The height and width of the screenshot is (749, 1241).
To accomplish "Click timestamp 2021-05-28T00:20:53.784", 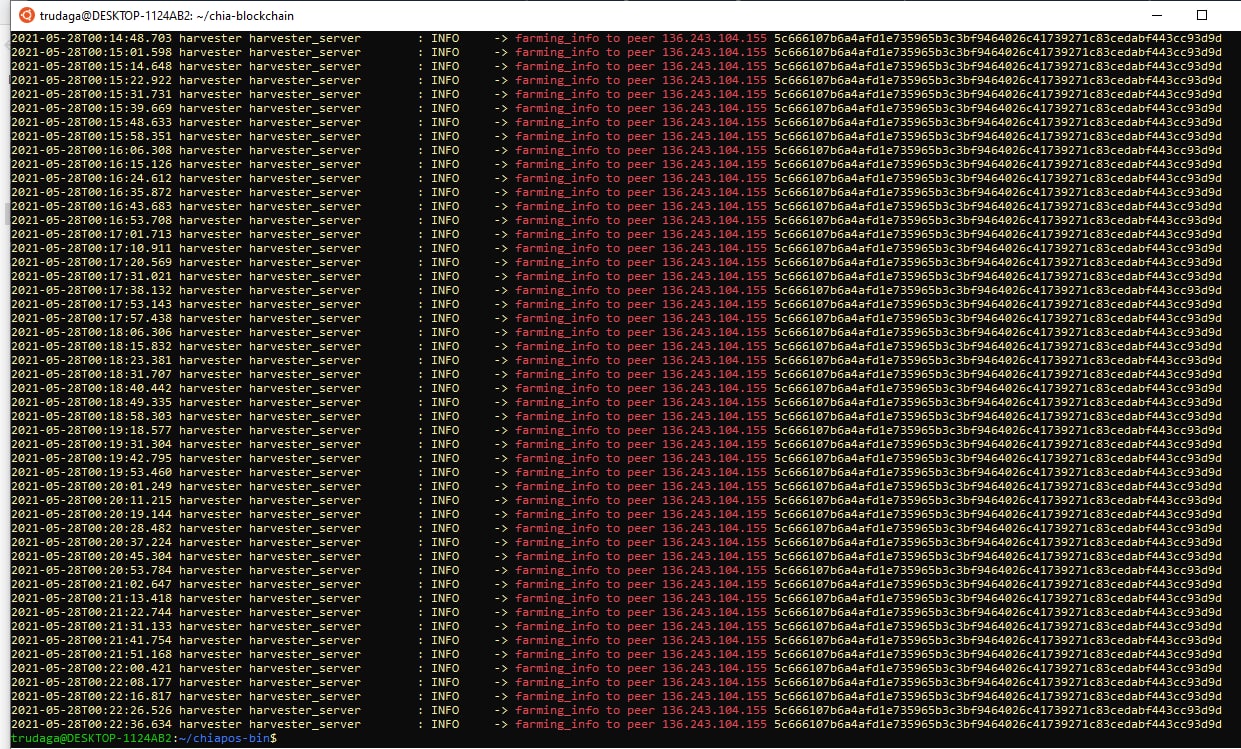I will coord(91,570).
